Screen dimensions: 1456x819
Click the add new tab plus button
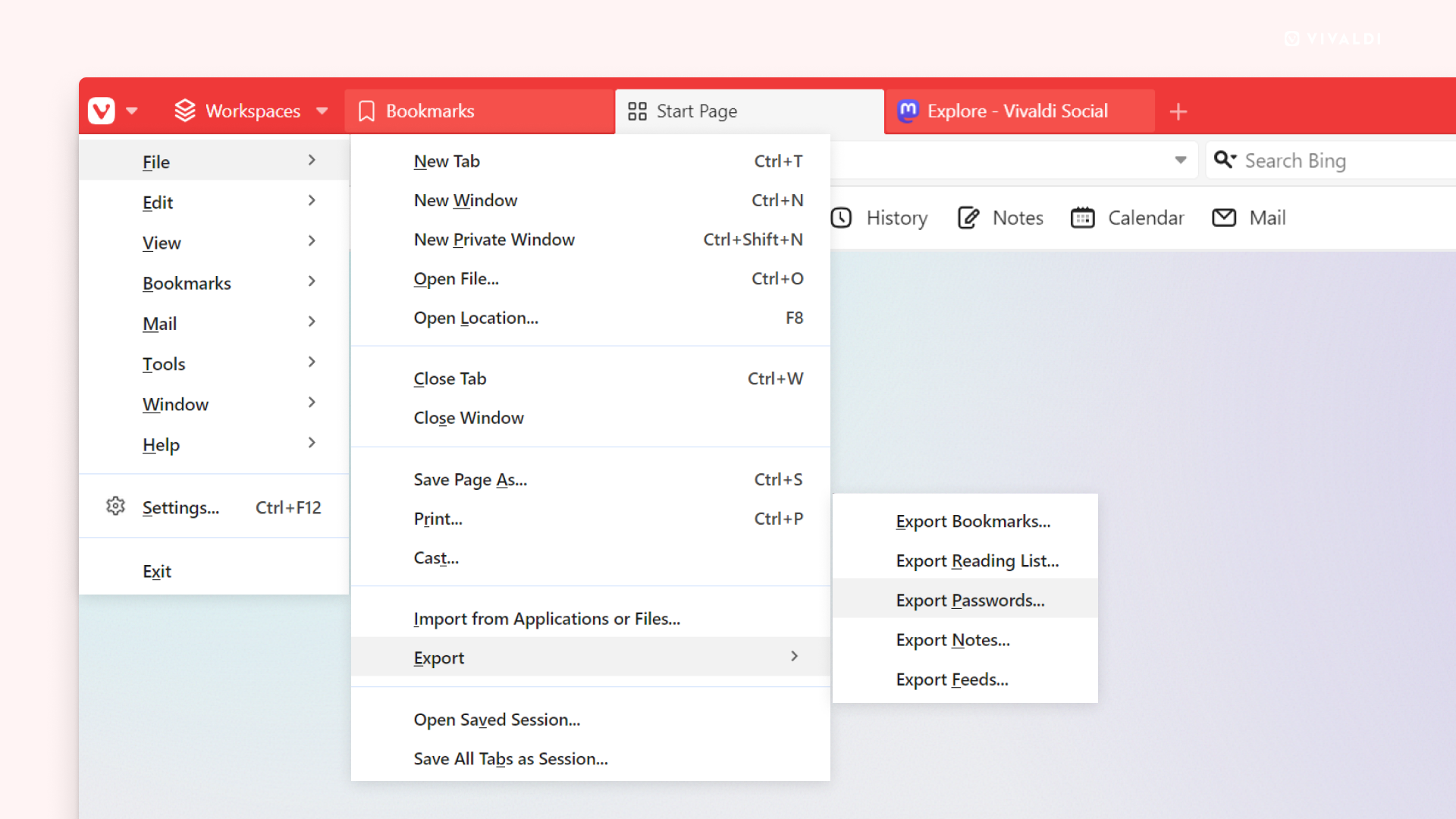[x=1179, y=110]
